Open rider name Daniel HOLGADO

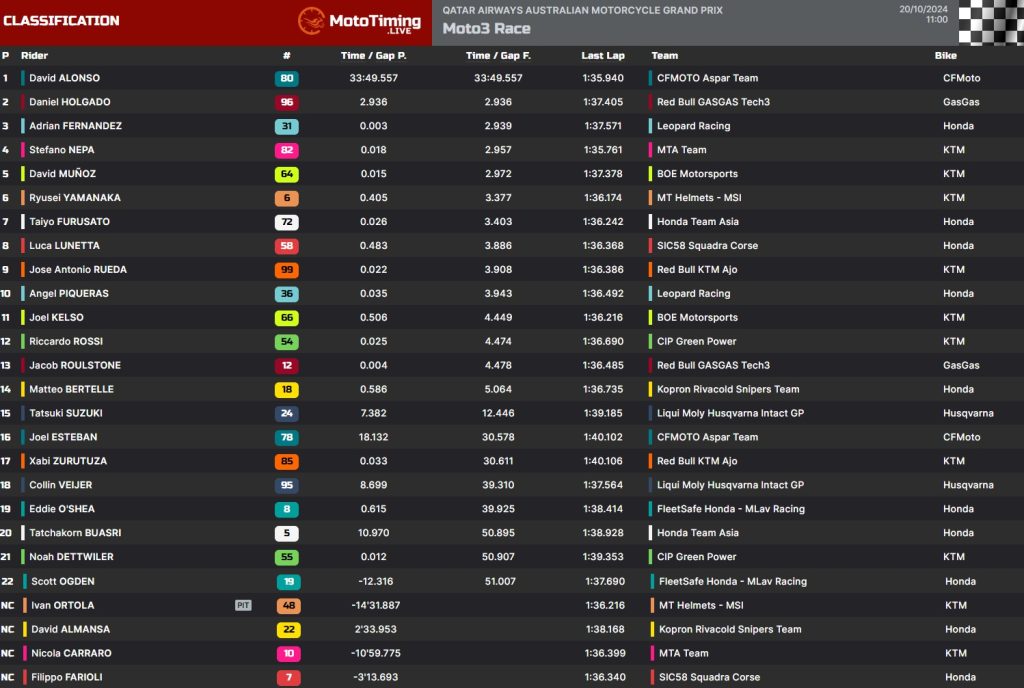point(69,102)
